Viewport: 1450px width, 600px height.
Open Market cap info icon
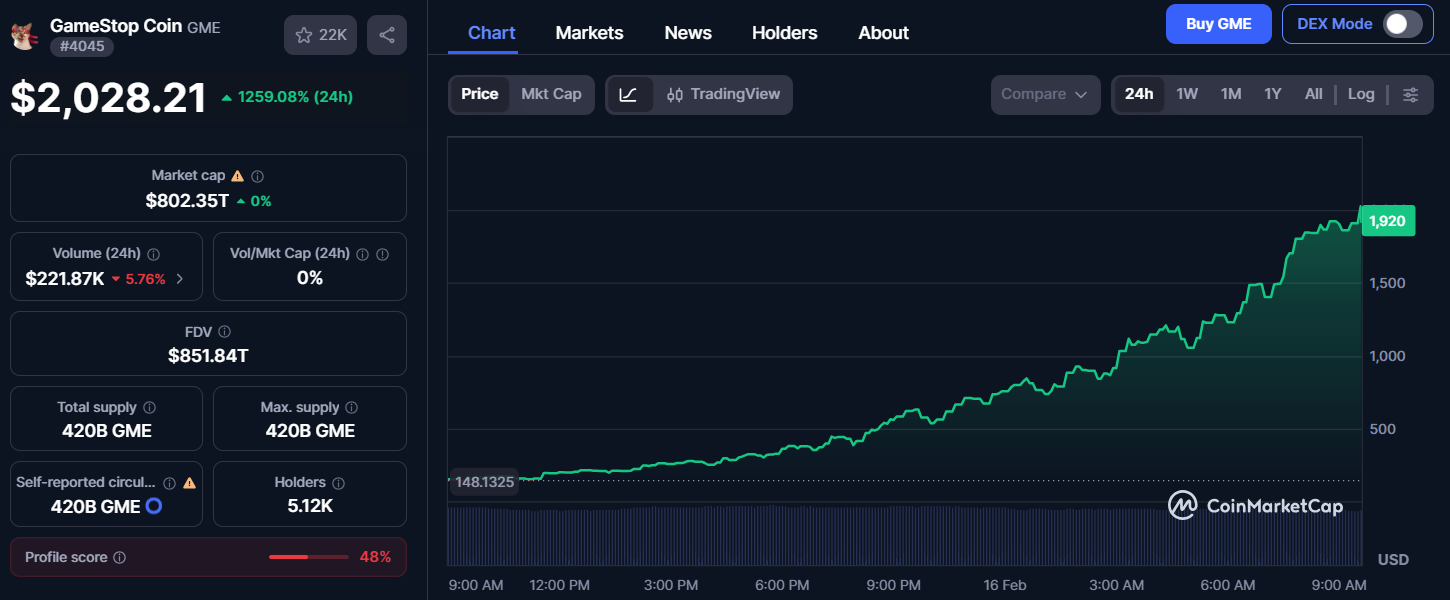[x=257, y=176]
